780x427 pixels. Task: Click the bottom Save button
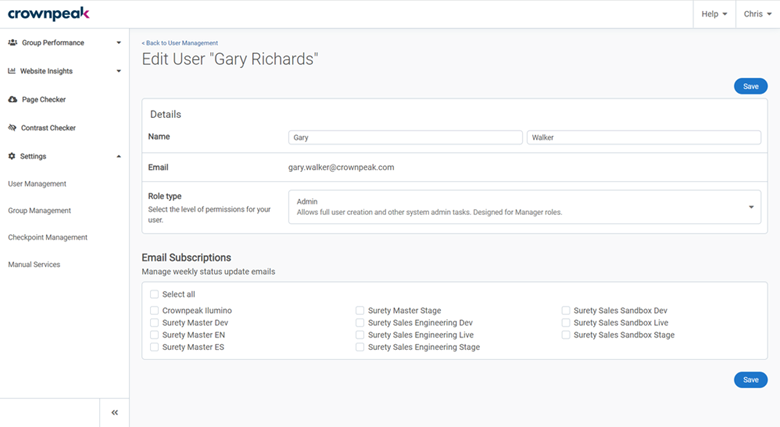click(751, 380)
